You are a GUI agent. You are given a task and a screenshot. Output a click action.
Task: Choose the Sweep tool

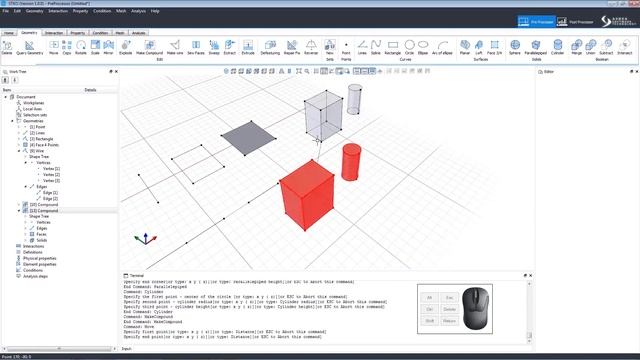(214, 47)
